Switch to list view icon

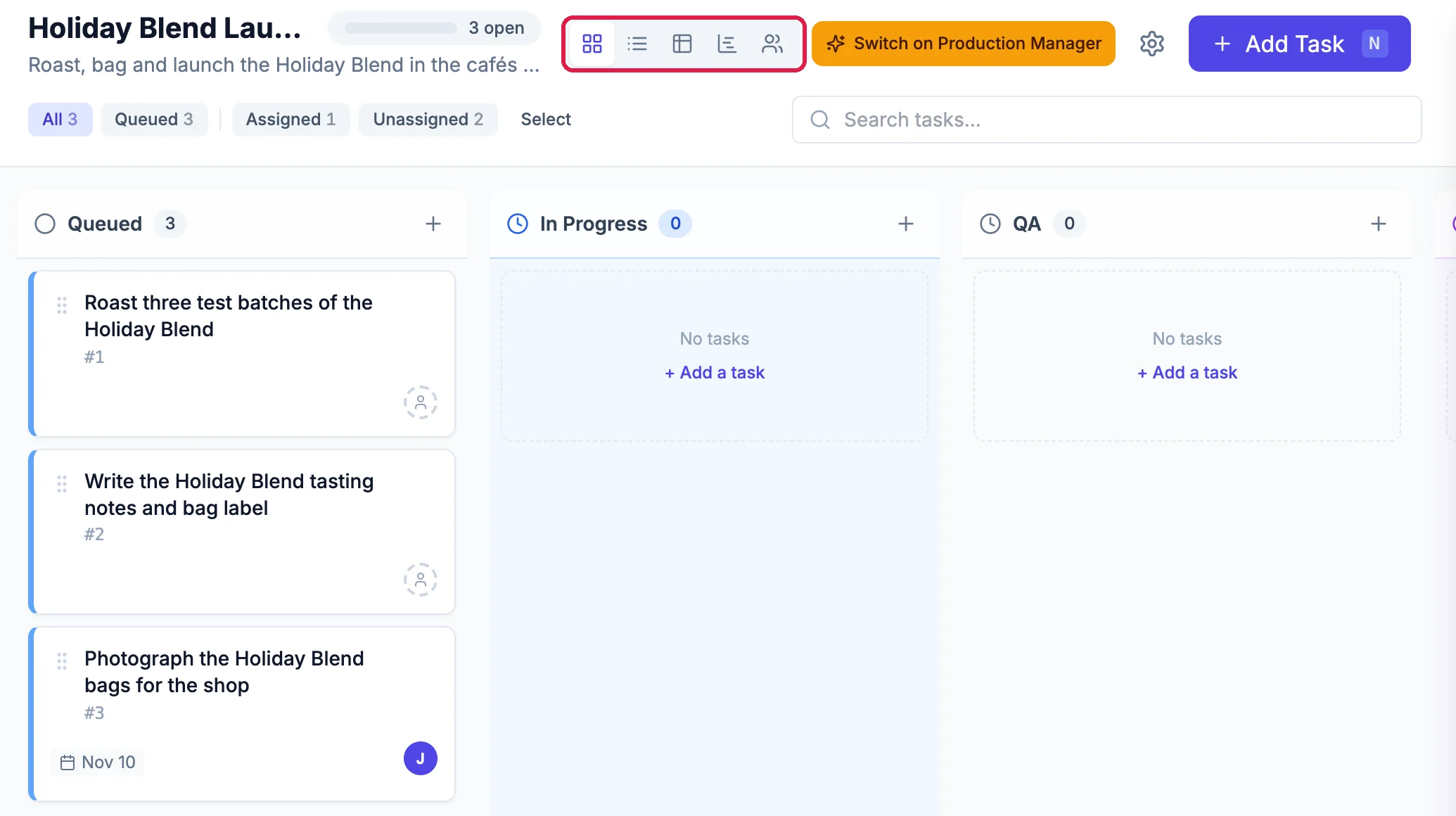click(x=637, y=44)
